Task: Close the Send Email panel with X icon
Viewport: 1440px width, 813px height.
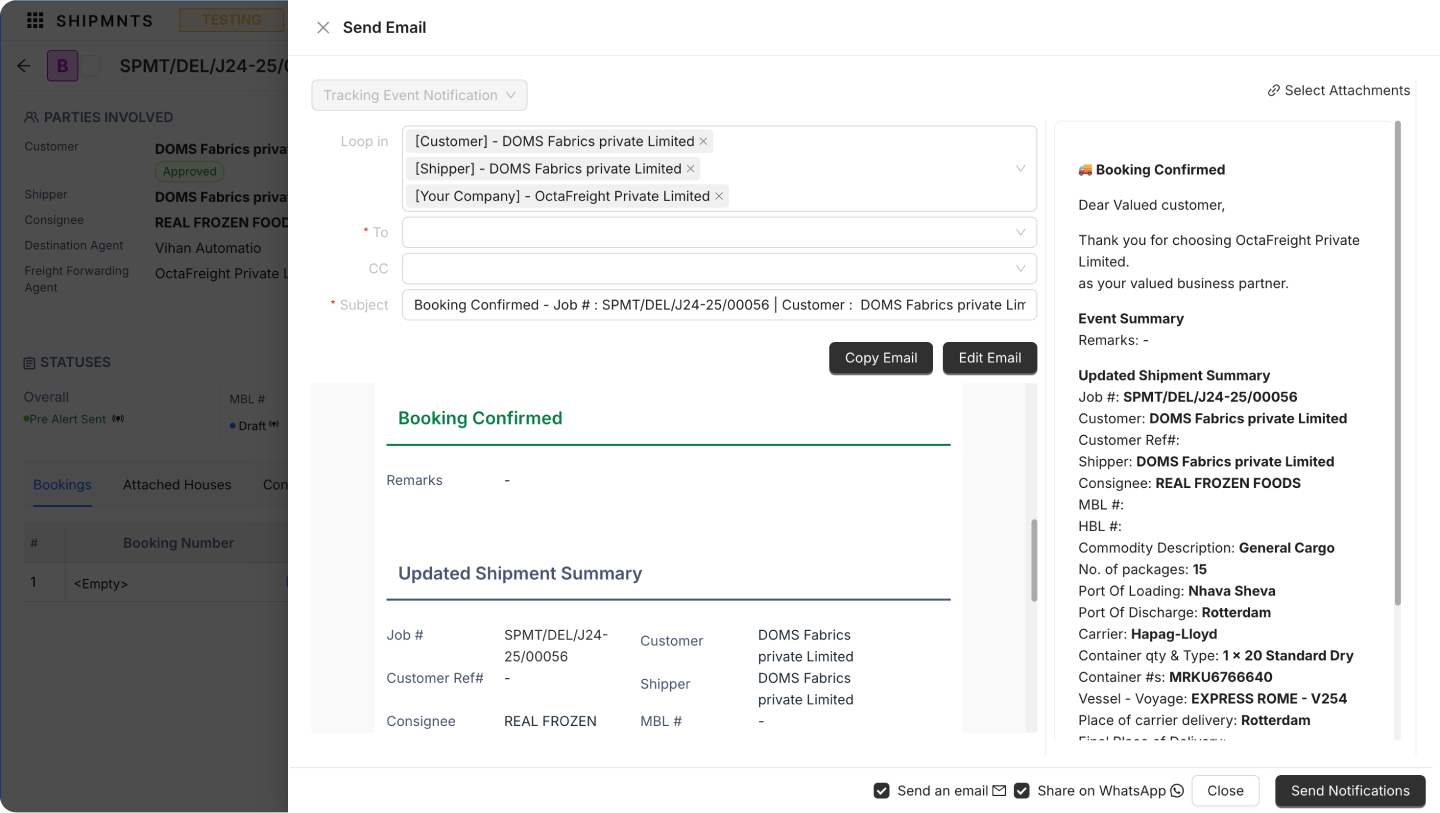Action: pyautogui.click(x=323, y=28)
